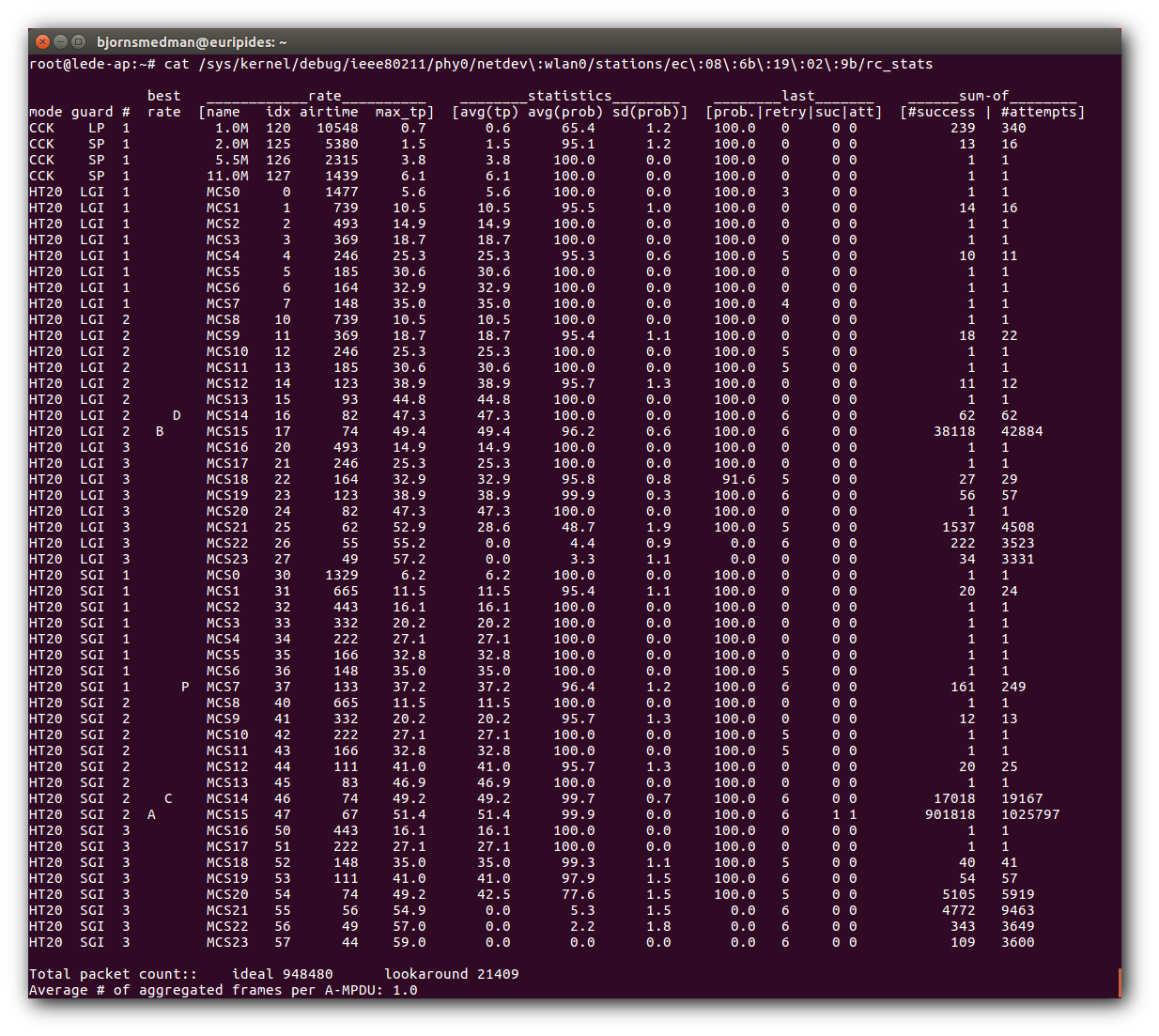This screenshot has width=1159, height=1036.
Task: Click airtime value 10548
Action: 337,128
